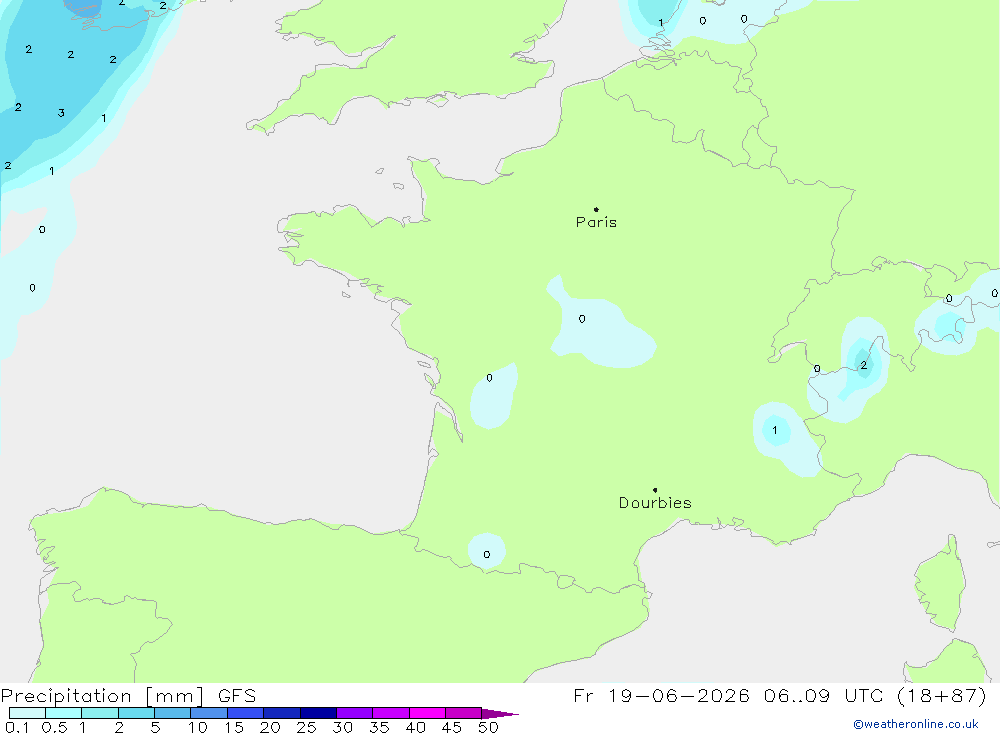Image resolution: width=1000 pixels, height=733 pixels.
Task: Click the Paris city label
Action: [x=596, y=222]
